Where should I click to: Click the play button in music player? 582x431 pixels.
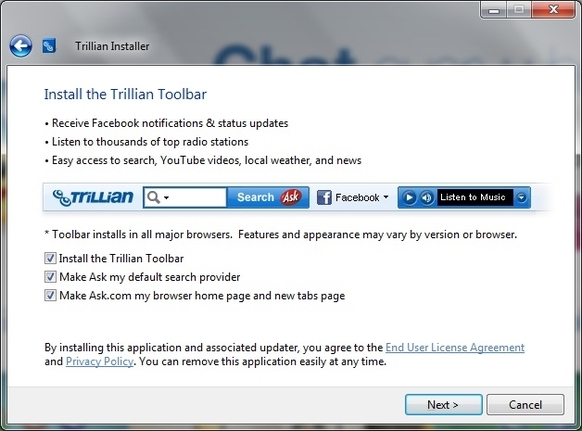click(409, 197)
